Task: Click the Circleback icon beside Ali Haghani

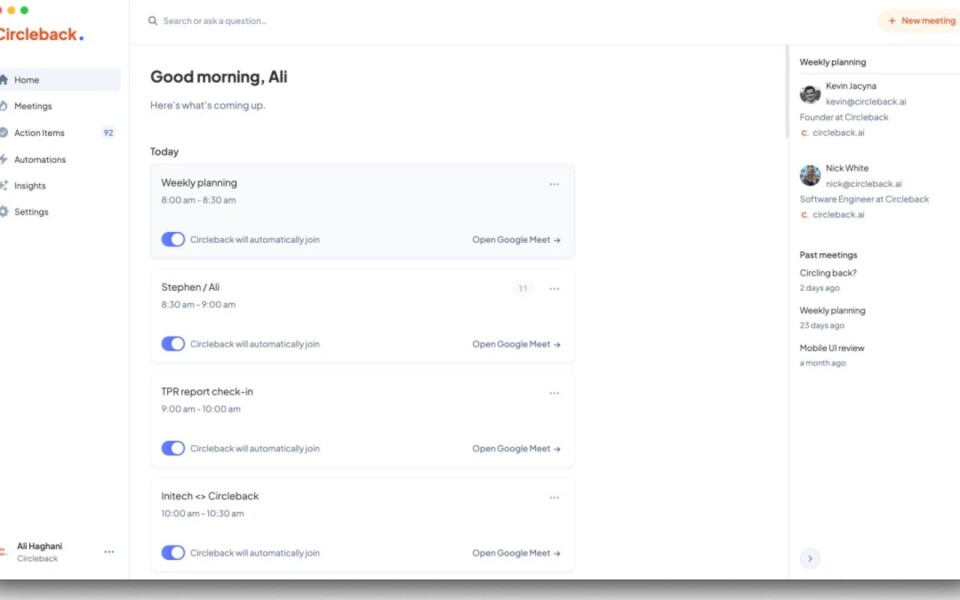Action: 3,552
